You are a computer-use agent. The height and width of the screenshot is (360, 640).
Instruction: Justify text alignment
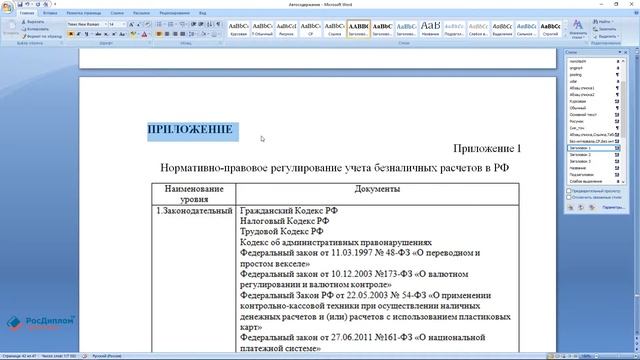(x=183, y=34)
